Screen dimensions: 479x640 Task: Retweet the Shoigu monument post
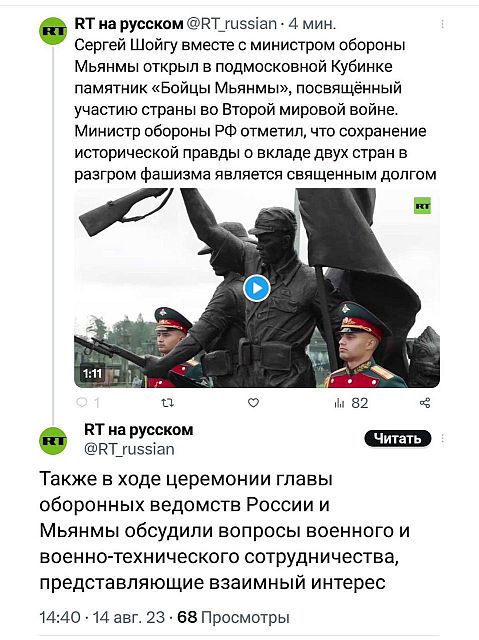coord(168,403)
